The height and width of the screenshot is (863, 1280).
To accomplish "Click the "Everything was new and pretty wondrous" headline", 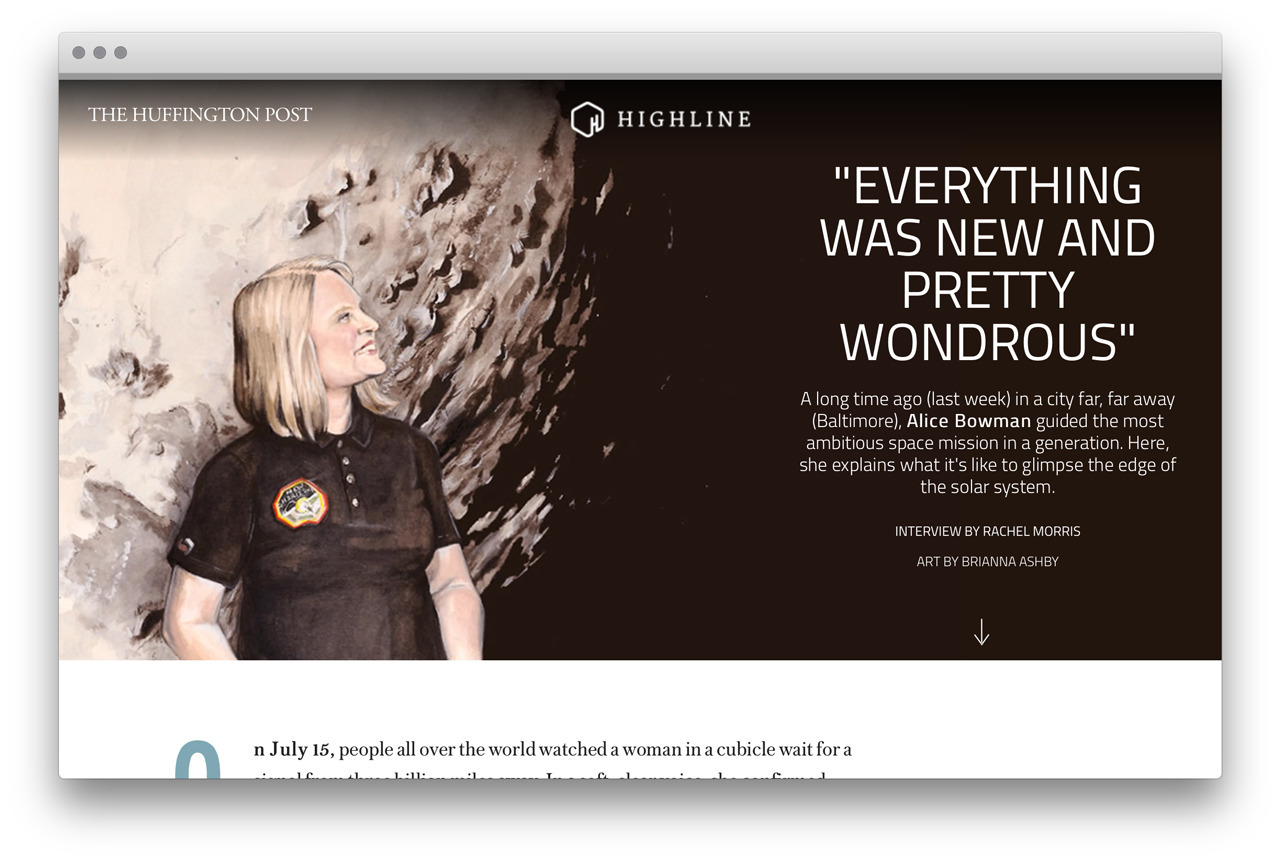I will [988, 264].
